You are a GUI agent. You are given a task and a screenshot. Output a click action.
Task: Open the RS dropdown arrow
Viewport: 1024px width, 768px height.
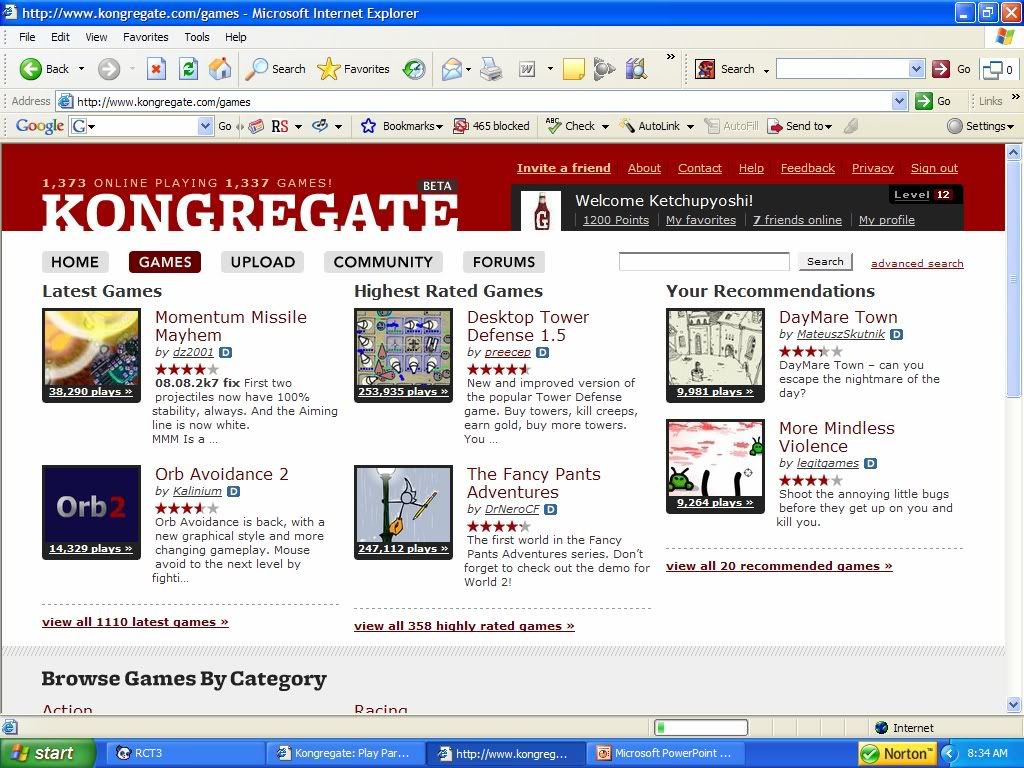point(298,127)
